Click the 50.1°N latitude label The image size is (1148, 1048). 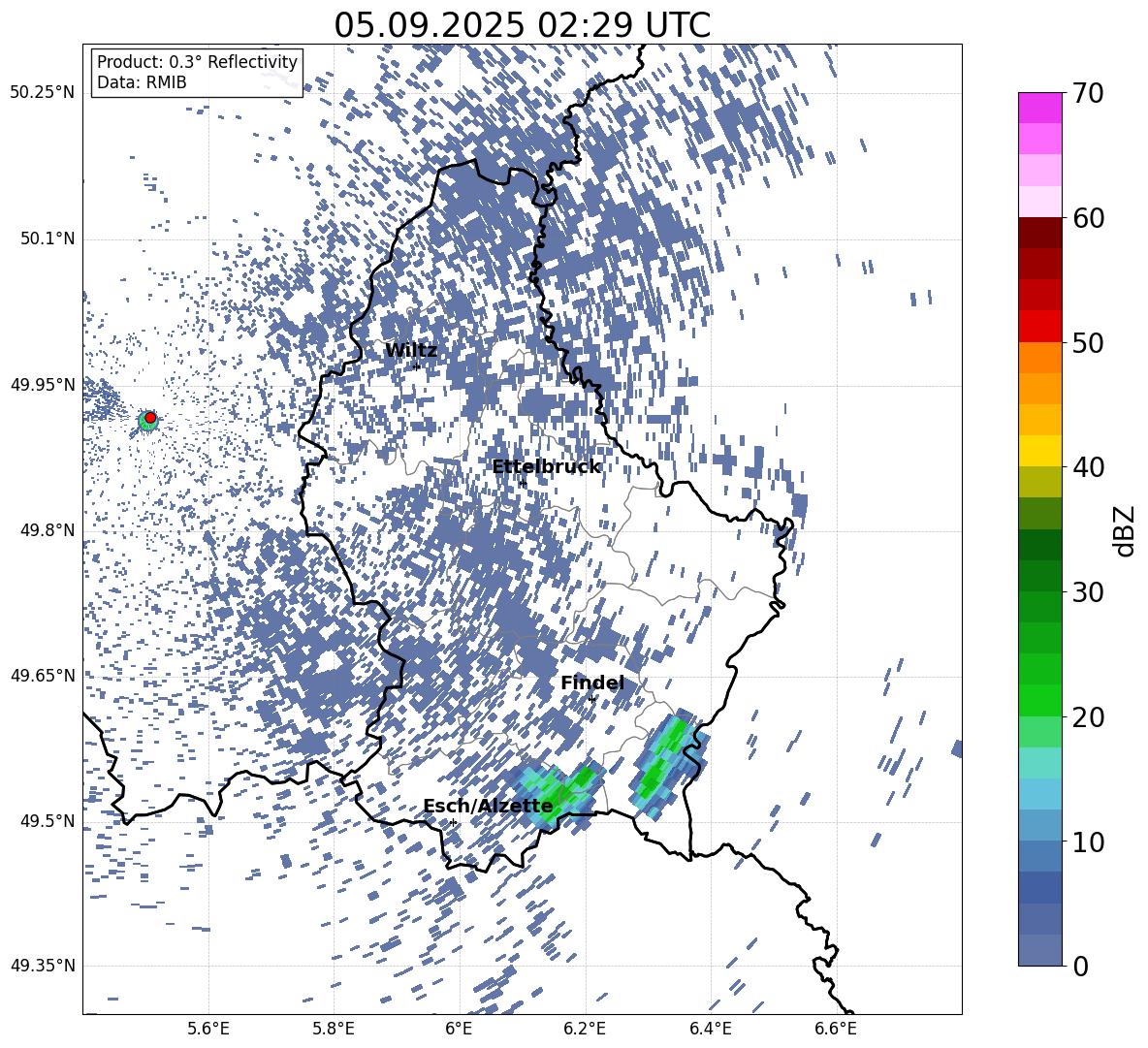coord(47,238)
